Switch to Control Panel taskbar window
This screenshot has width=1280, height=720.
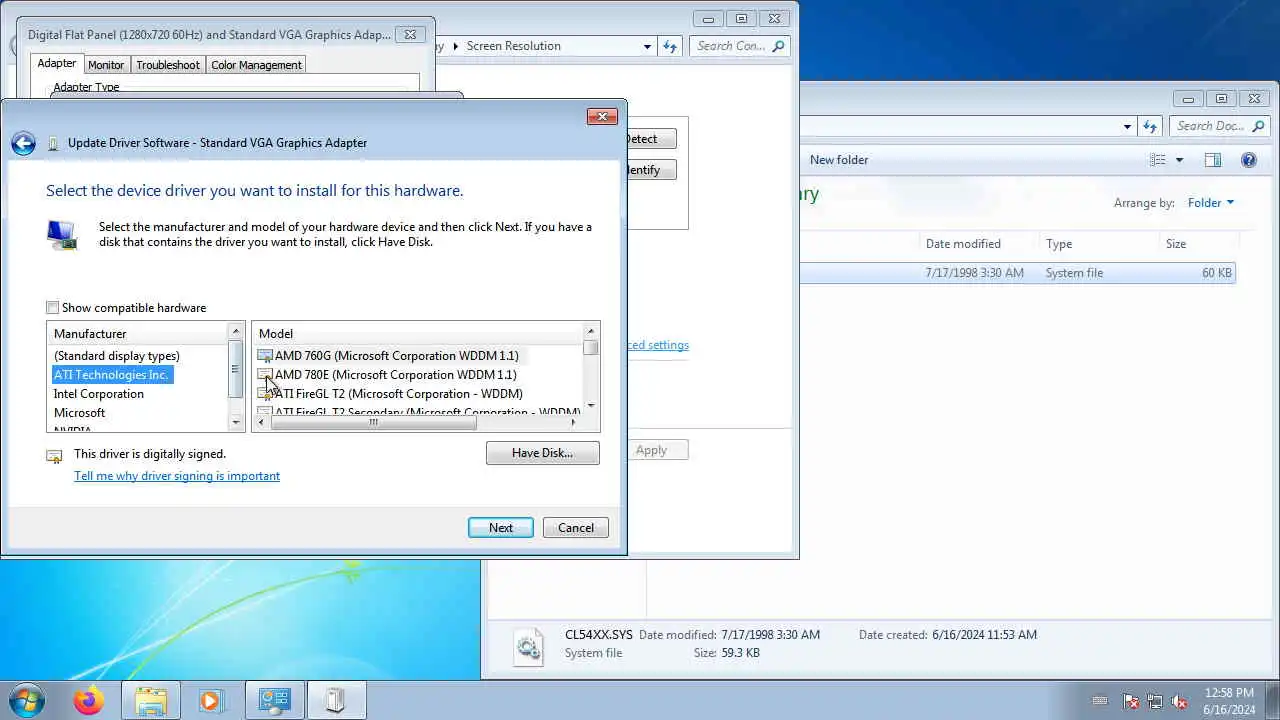pos(274,701)
